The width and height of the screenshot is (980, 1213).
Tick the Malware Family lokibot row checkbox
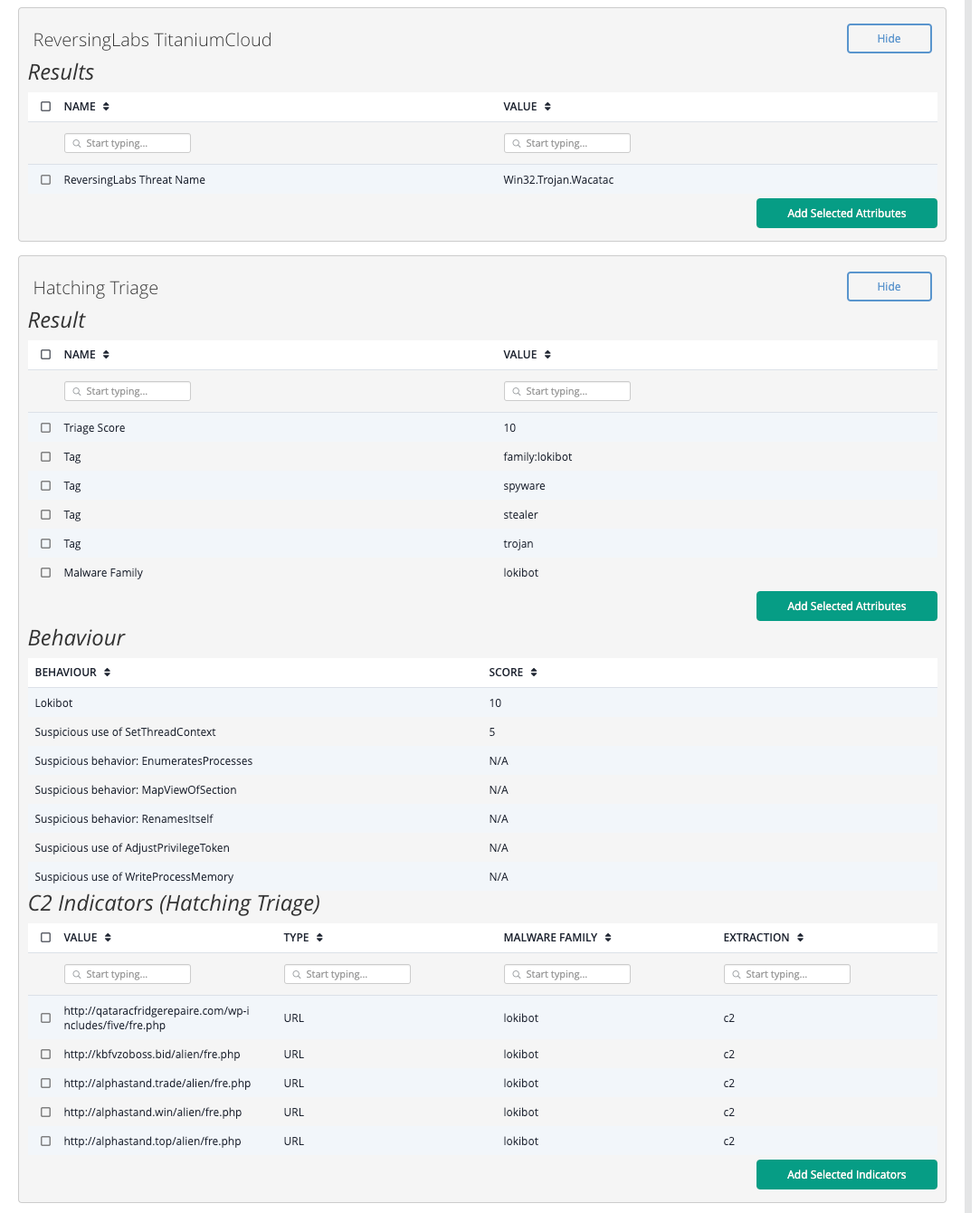point(46,573)
